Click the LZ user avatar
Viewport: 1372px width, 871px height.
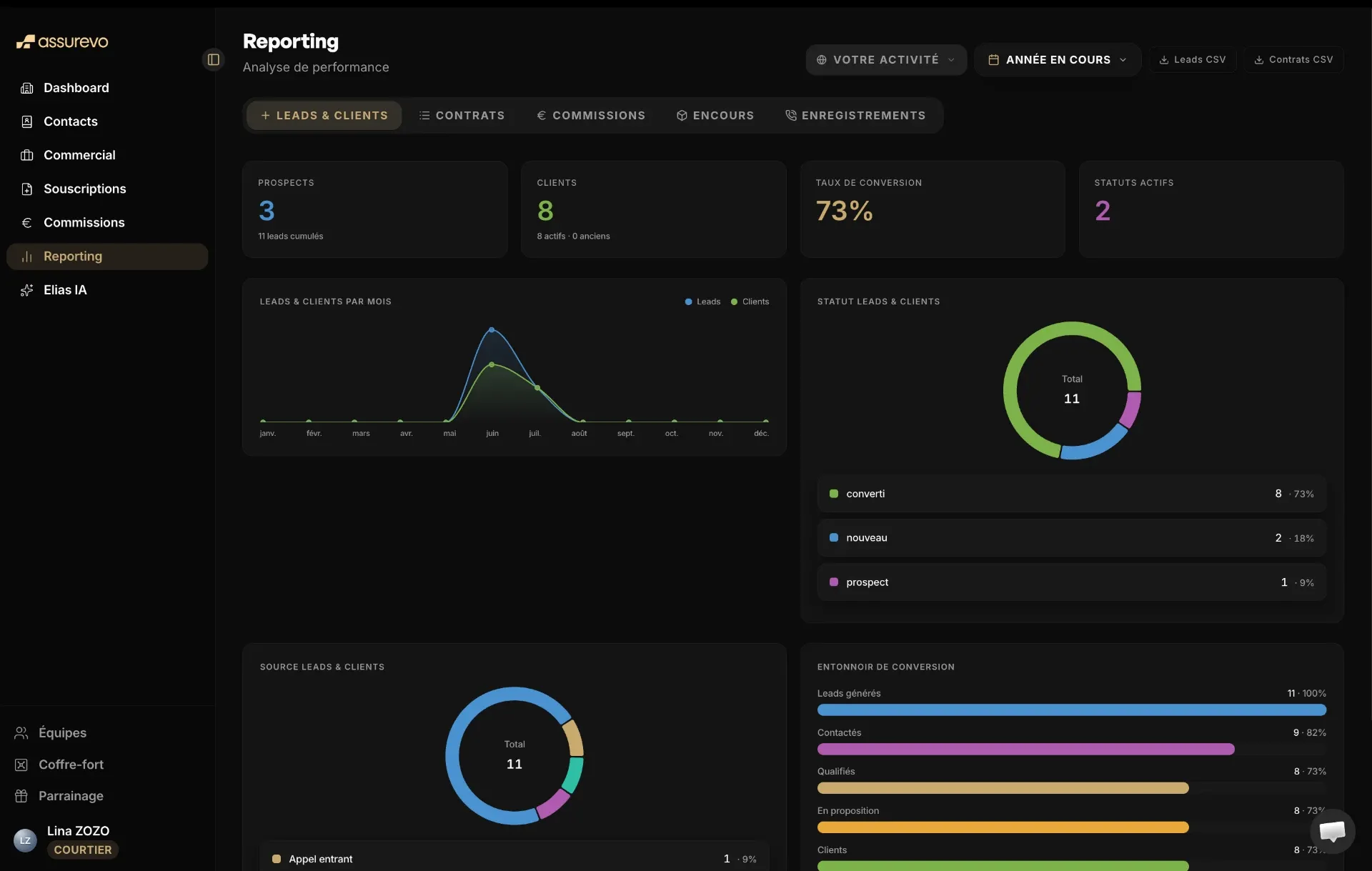[x=25, y=840]
